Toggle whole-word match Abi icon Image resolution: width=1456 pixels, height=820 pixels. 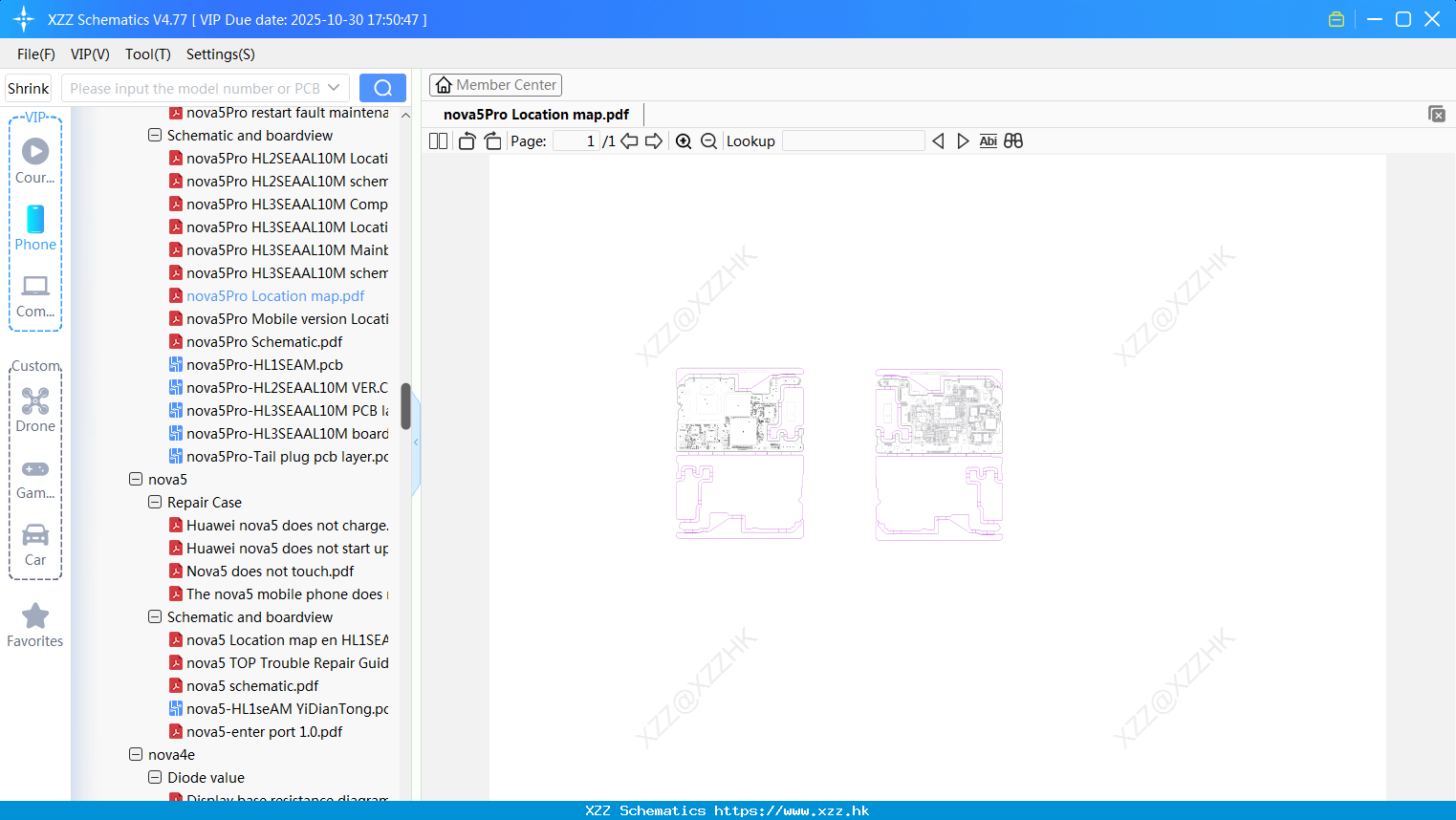pos(988,141)
